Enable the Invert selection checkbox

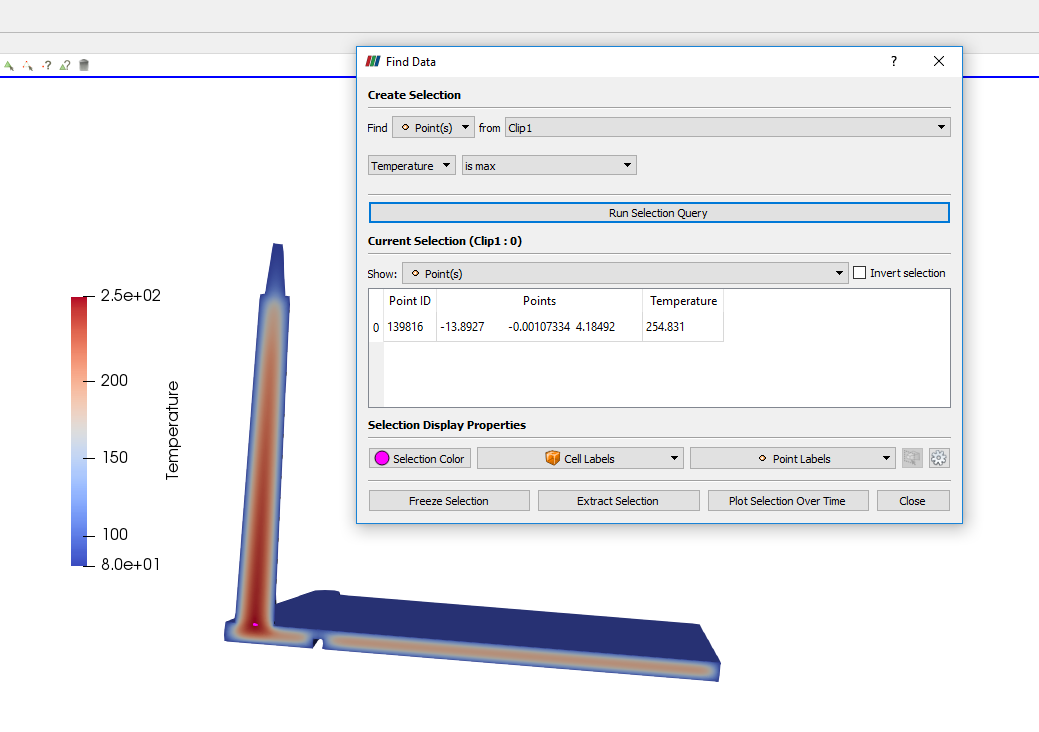tap(860, 272)
